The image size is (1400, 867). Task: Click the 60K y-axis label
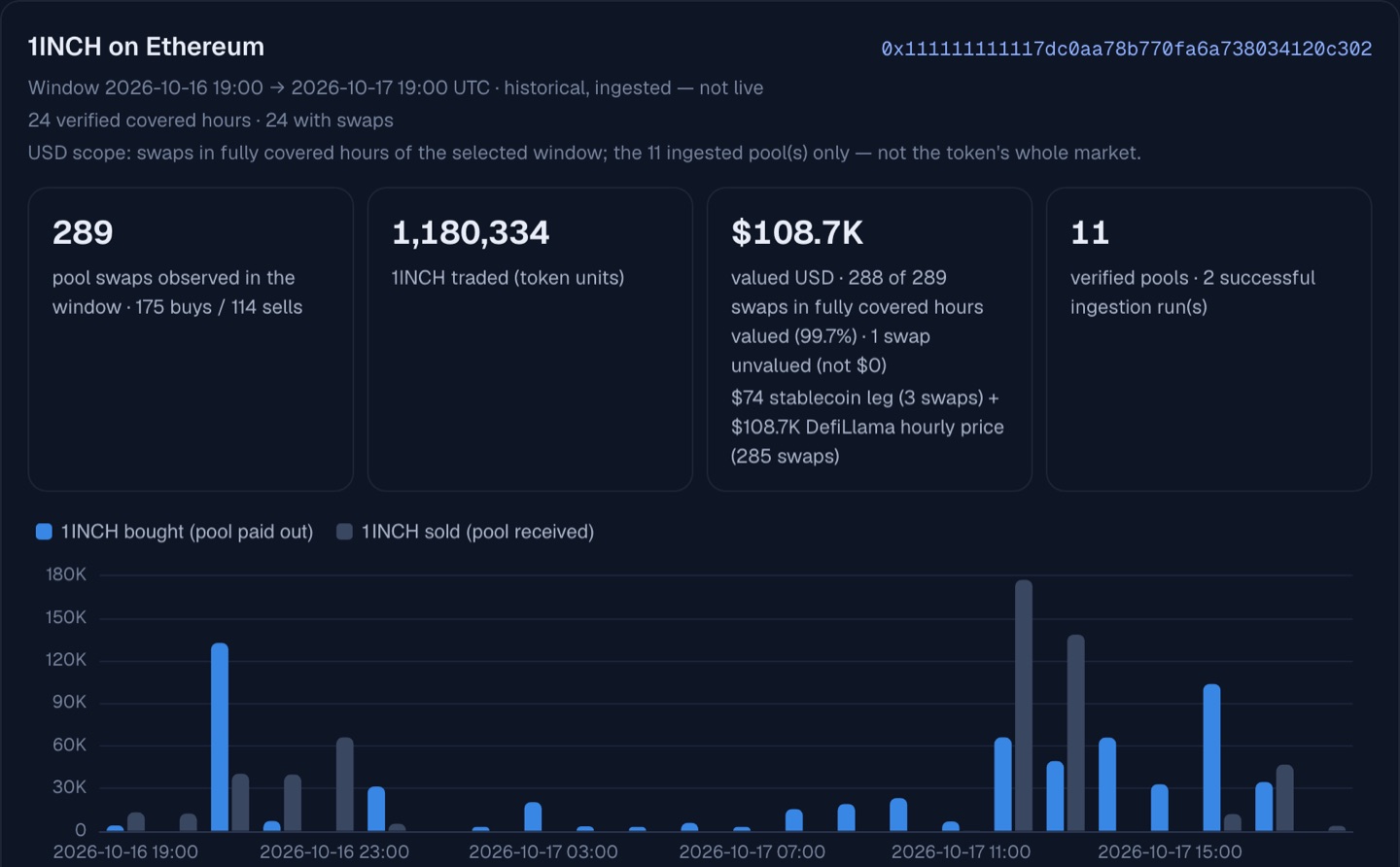tap(69, 745)
